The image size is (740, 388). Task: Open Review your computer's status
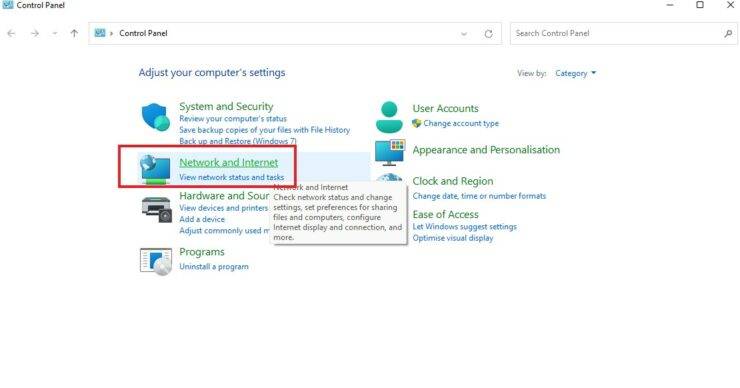pyautogui.click(x=233, y=118)
